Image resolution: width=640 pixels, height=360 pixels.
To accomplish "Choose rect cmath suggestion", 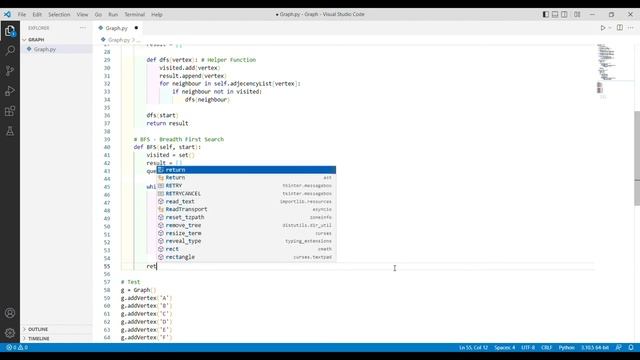I will pos(246,249).
